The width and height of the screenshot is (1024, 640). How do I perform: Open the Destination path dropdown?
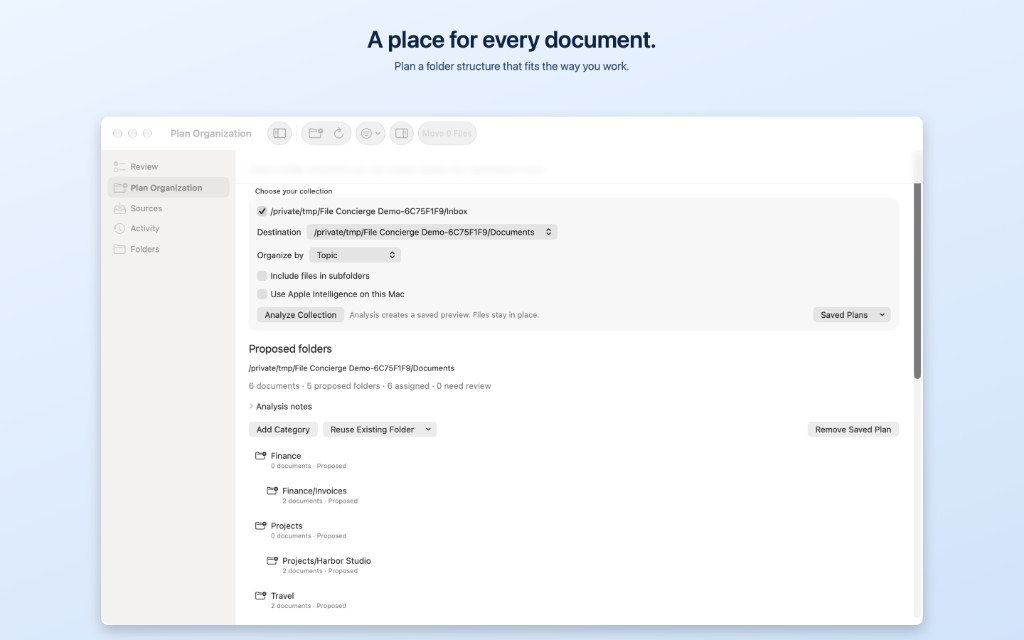(432, 232)
